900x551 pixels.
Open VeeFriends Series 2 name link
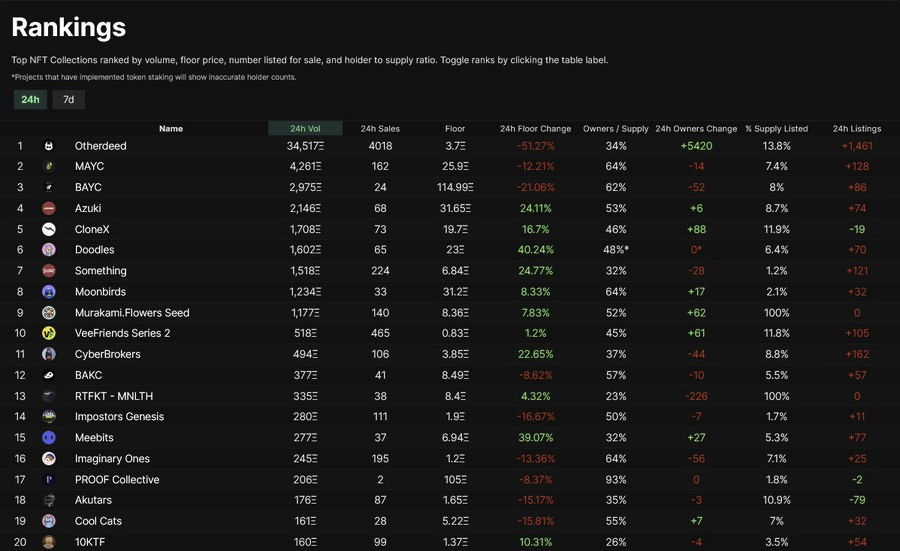pos(122,333)
